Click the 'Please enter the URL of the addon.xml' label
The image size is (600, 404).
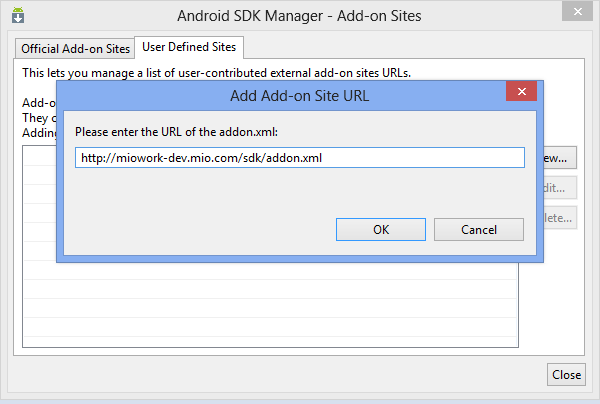176,132
